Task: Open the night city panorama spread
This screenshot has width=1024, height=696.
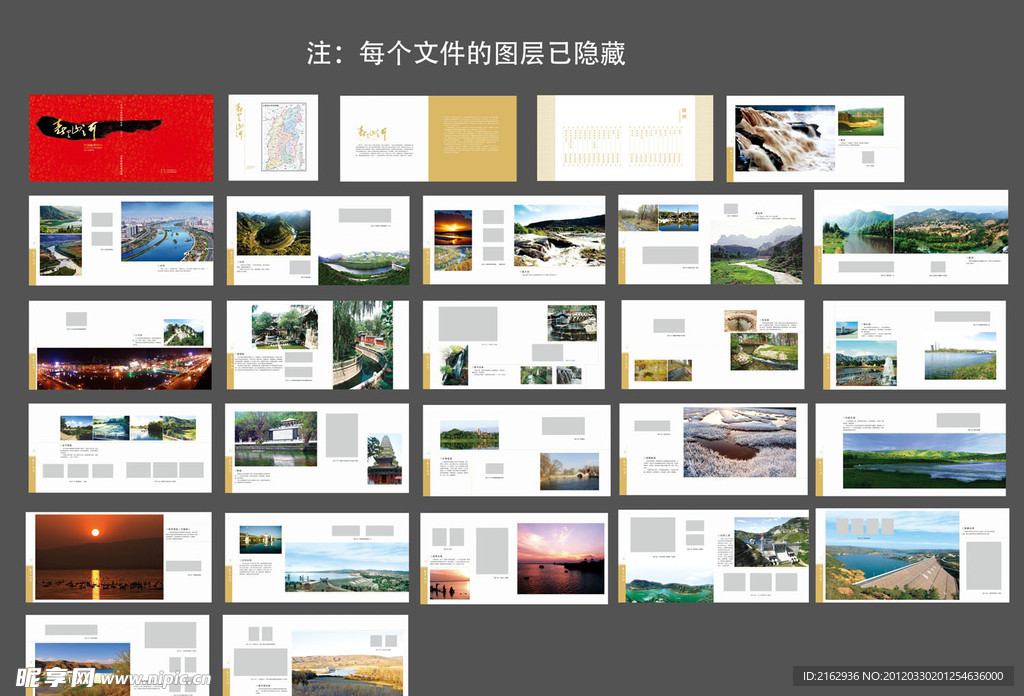Action: coord(121,345)
